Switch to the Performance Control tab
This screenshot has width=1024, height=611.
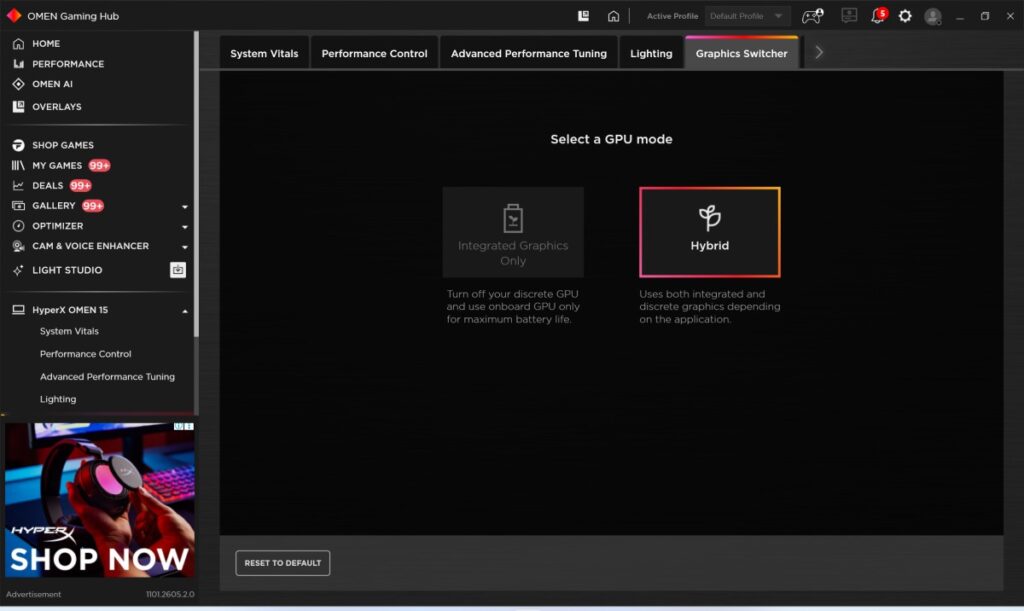pos(374,53)
